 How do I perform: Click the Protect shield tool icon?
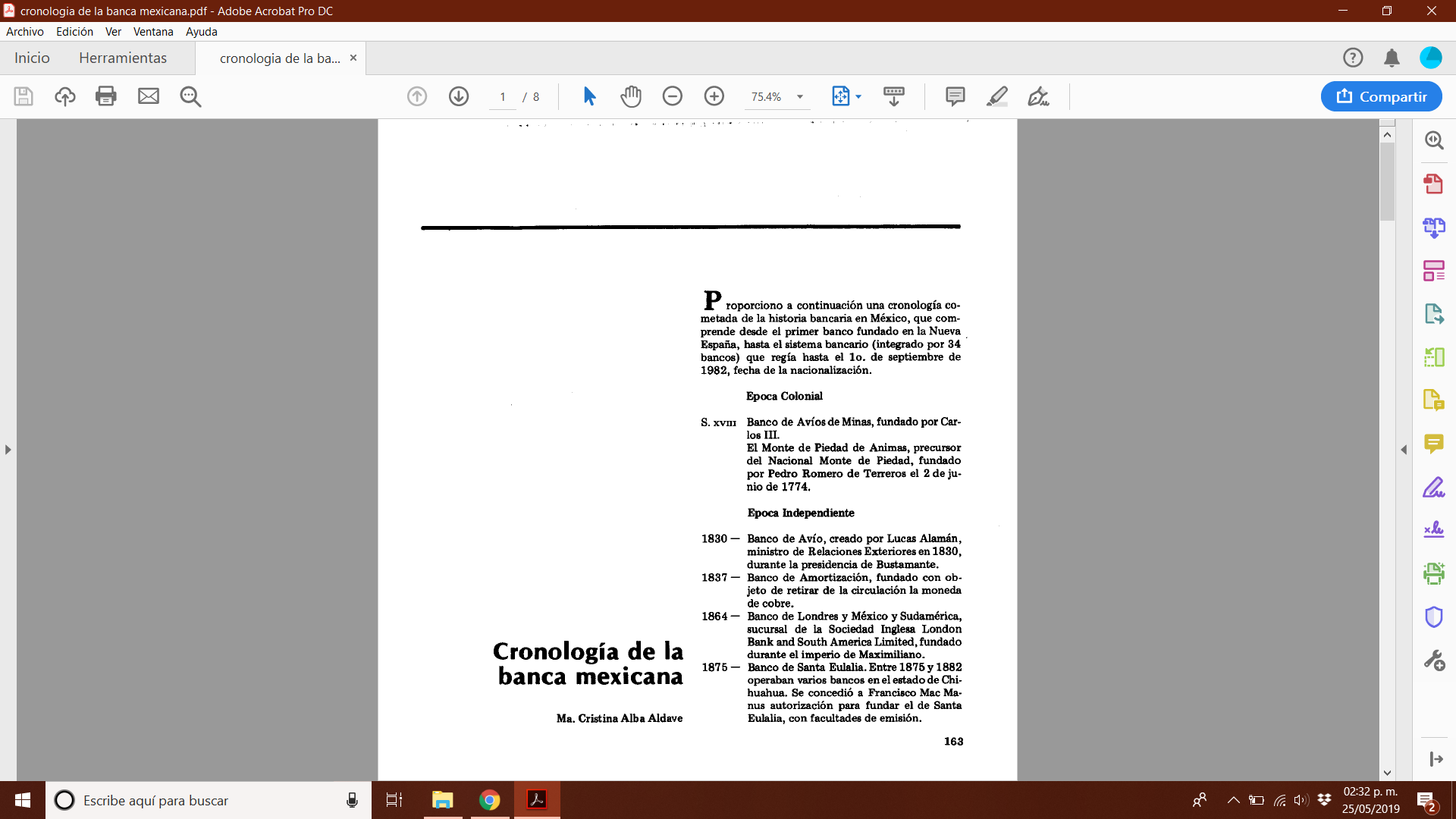(1433, 617)
